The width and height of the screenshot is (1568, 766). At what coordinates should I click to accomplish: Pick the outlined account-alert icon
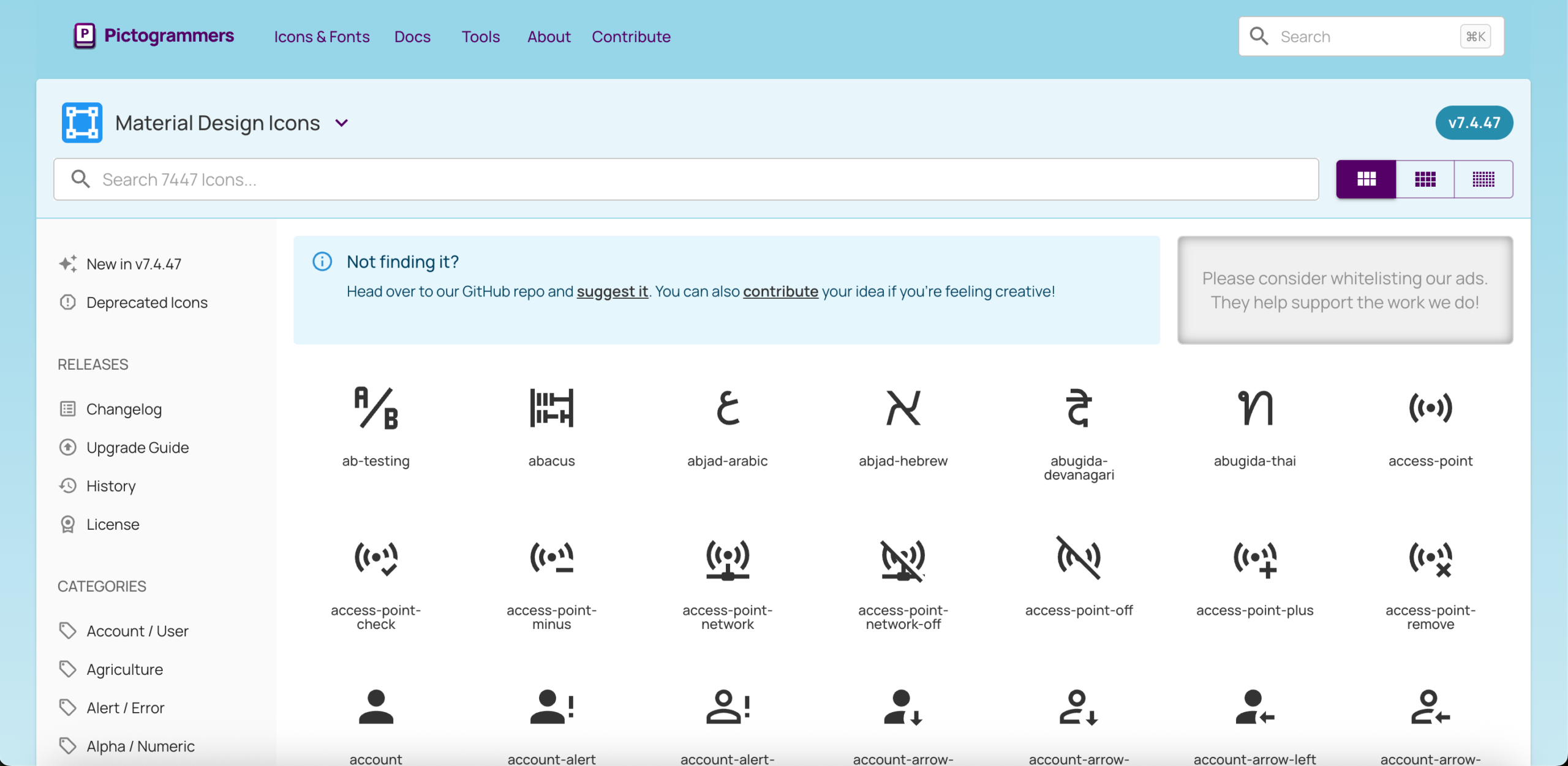[727, 707]
